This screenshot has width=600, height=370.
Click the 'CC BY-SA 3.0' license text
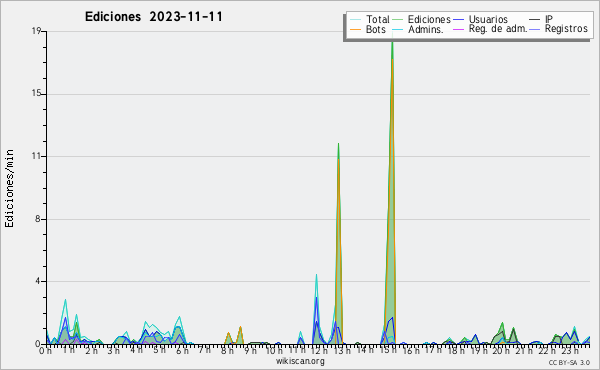(569, 362)
